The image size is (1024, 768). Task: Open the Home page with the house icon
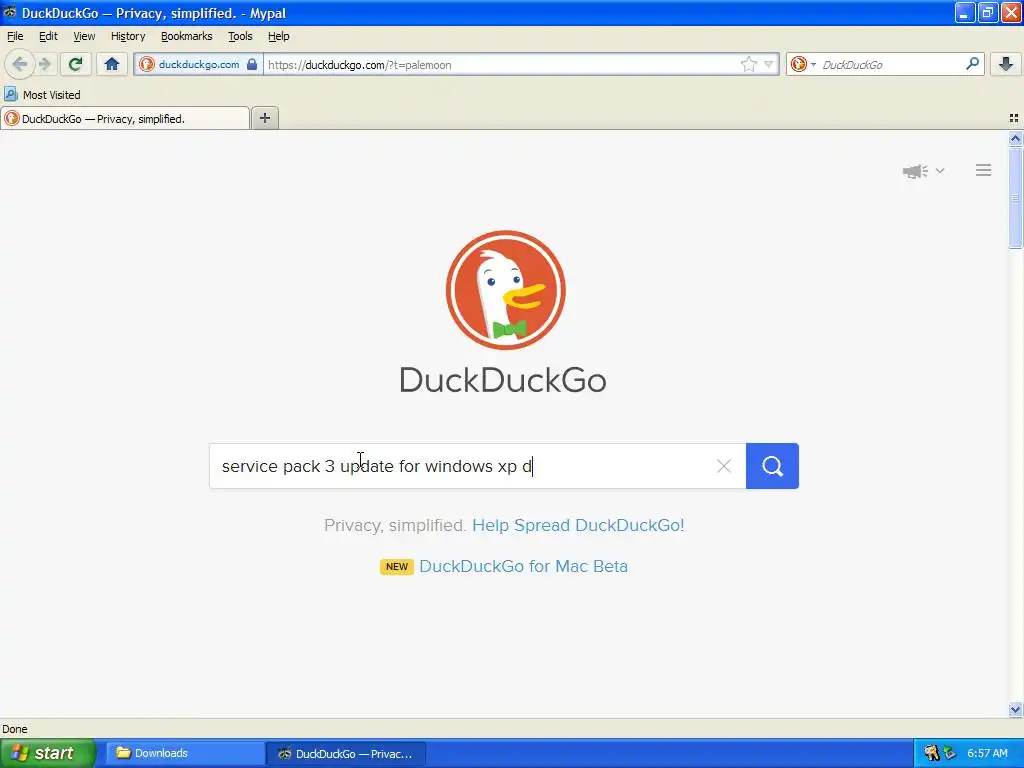(x=112, y=64)
